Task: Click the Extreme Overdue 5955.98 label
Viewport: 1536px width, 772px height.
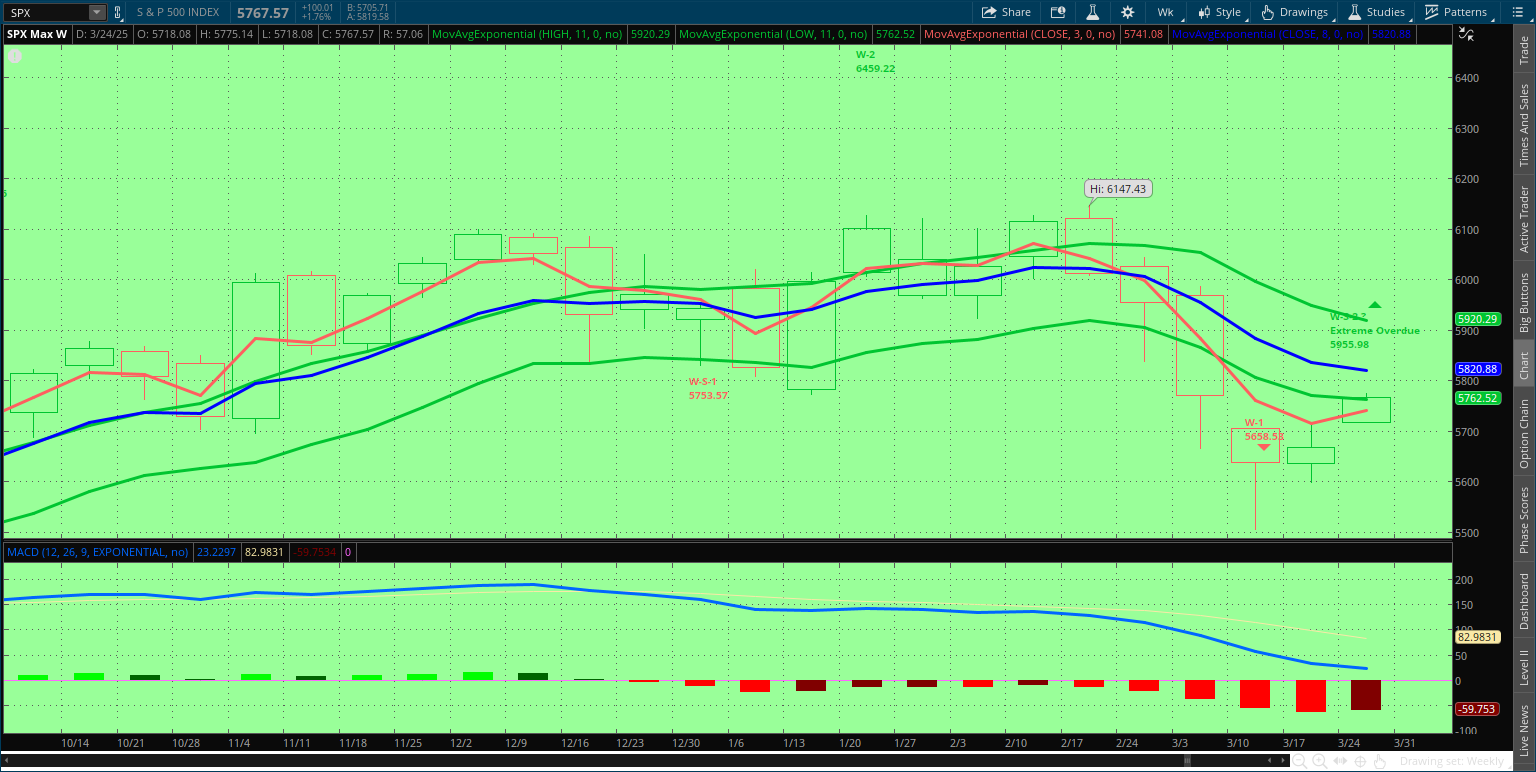Action: (1375, 337)
